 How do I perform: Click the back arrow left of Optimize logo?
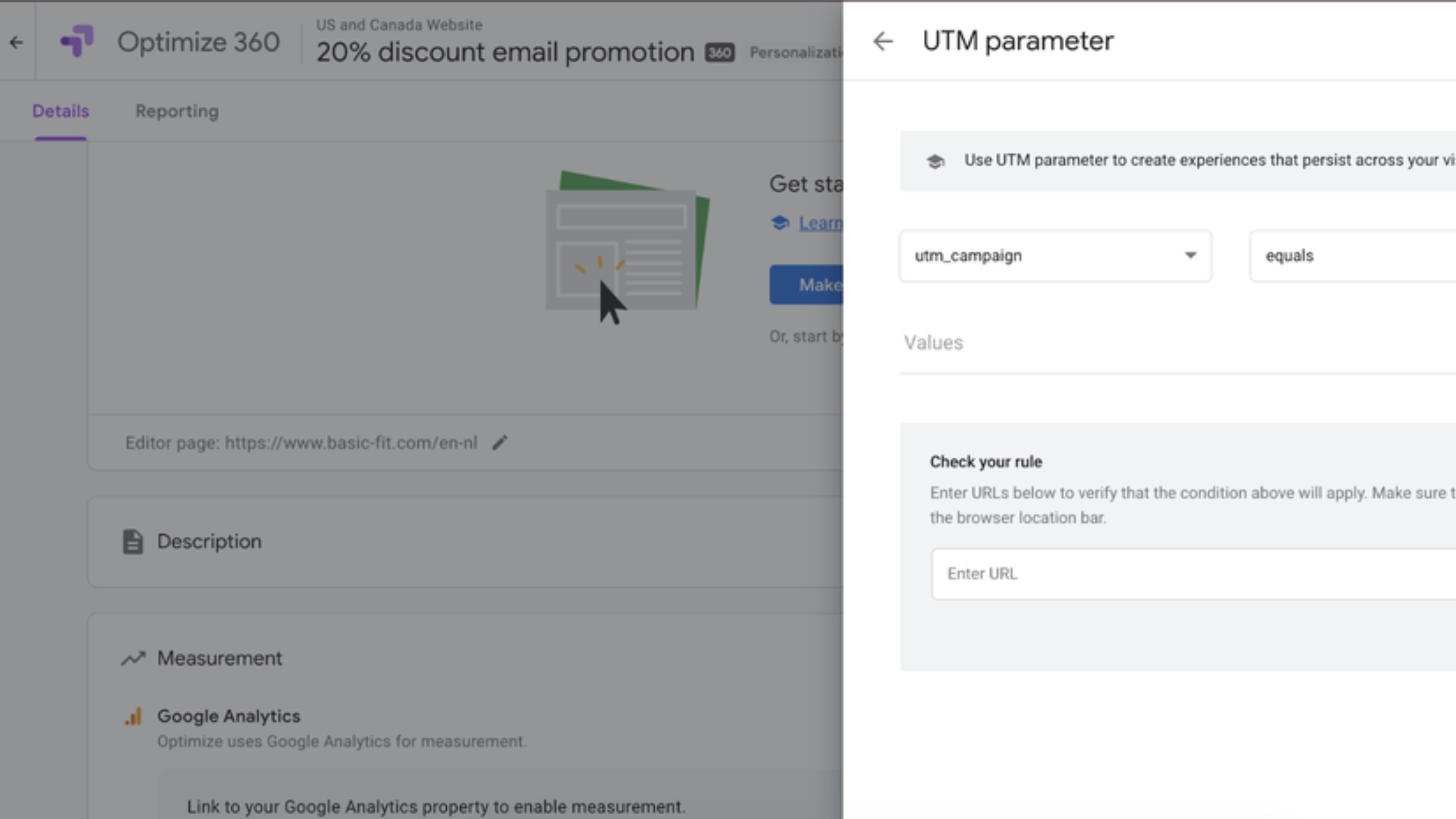tap(16, 42)
